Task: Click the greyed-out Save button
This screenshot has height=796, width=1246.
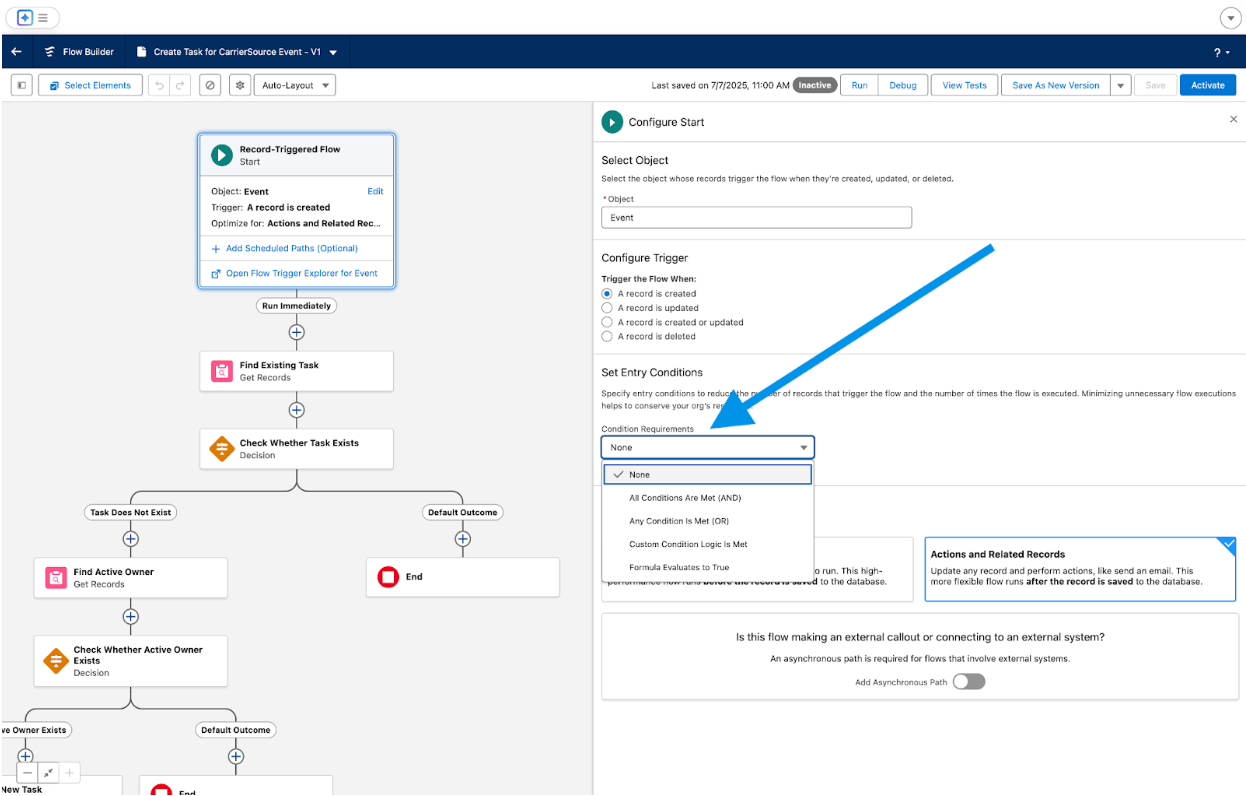Action: 1155,85
